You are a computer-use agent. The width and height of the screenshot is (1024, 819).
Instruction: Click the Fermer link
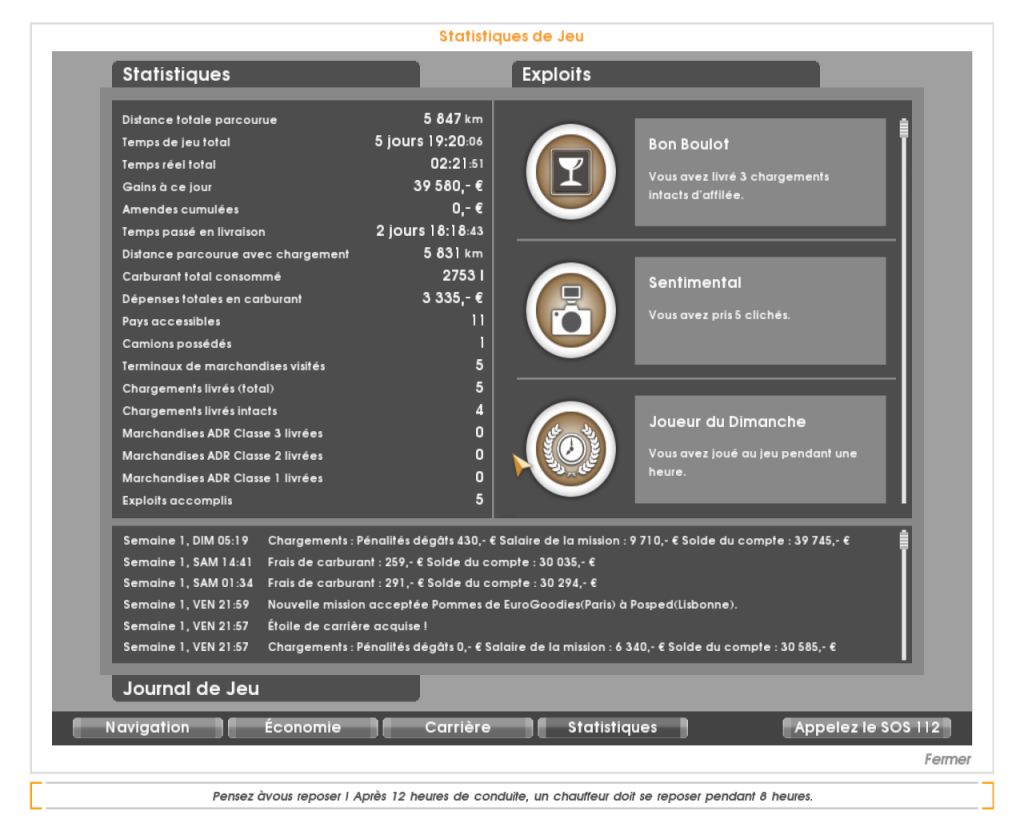[x=947, y=759]
